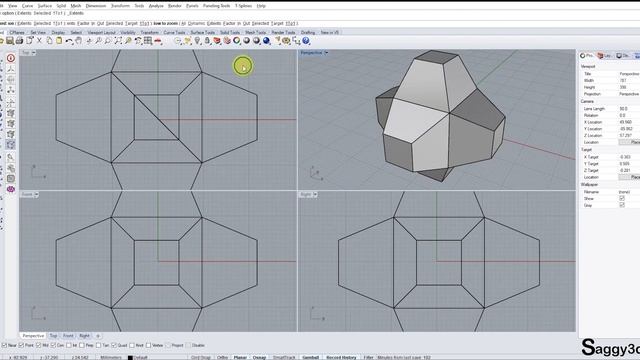Screen dimensions: 640x360
Task: Click the Lens Length value field
Action: (629, 109)
